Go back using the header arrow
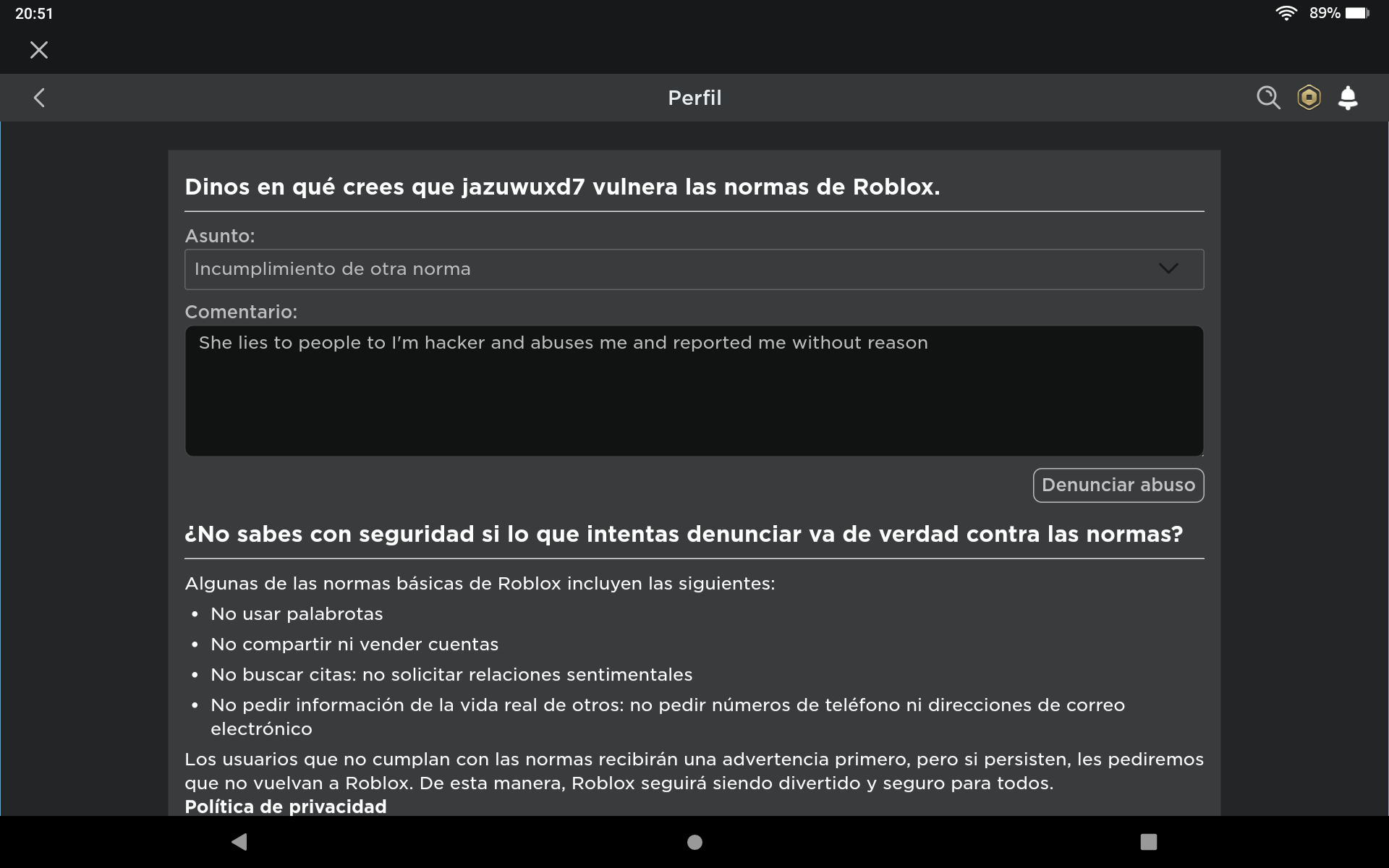This screenshot has width=1389, height=868. pos(40,98)
